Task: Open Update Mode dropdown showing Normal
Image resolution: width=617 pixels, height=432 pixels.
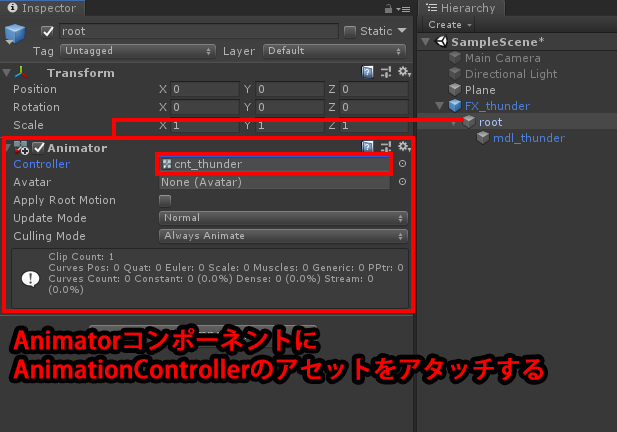Action: (283, 218)
